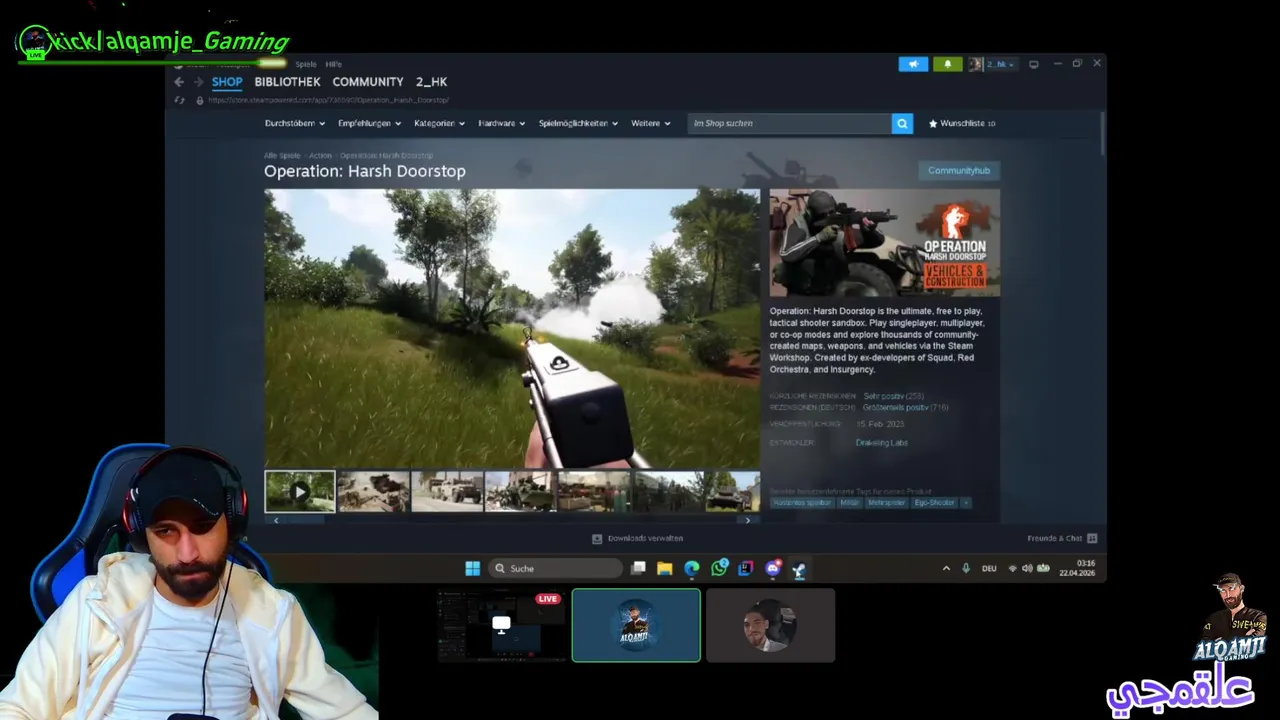The width and height of the screenshot is (1280, 720).
Task: Open the Windows Start menu
Action: click(472, 568)
